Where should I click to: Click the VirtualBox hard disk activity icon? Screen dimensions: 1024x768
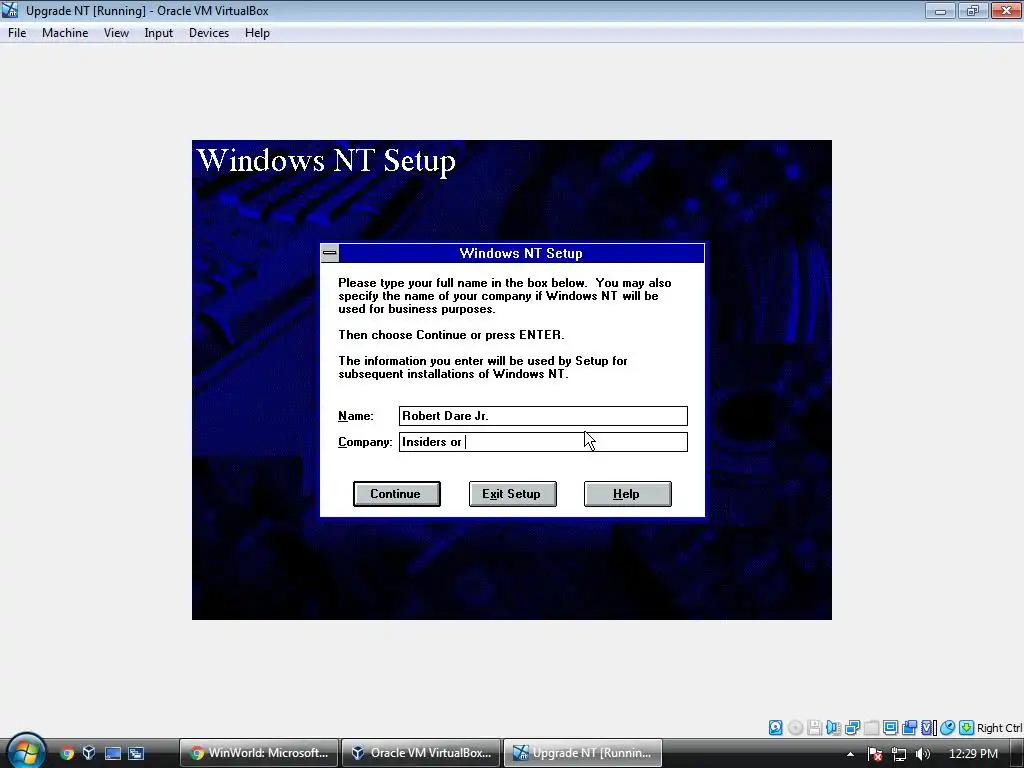coord(775,728)
